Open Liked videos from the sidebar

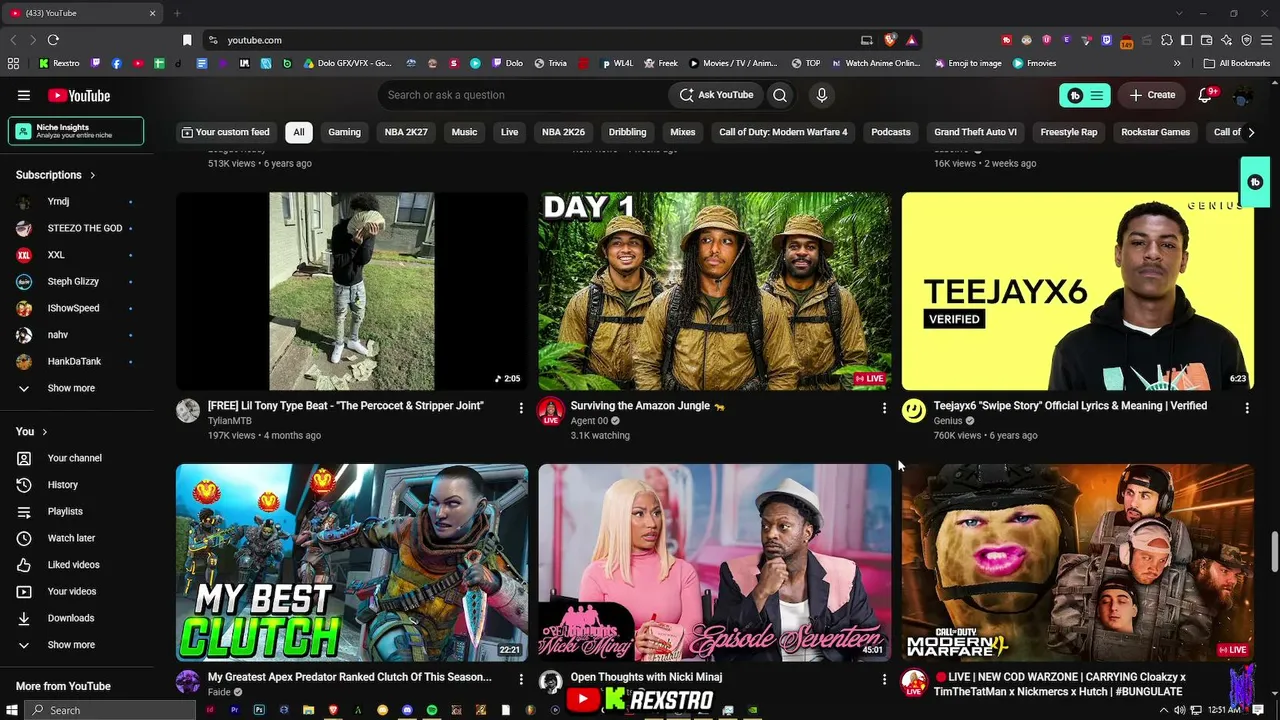(x=72, y=565)
